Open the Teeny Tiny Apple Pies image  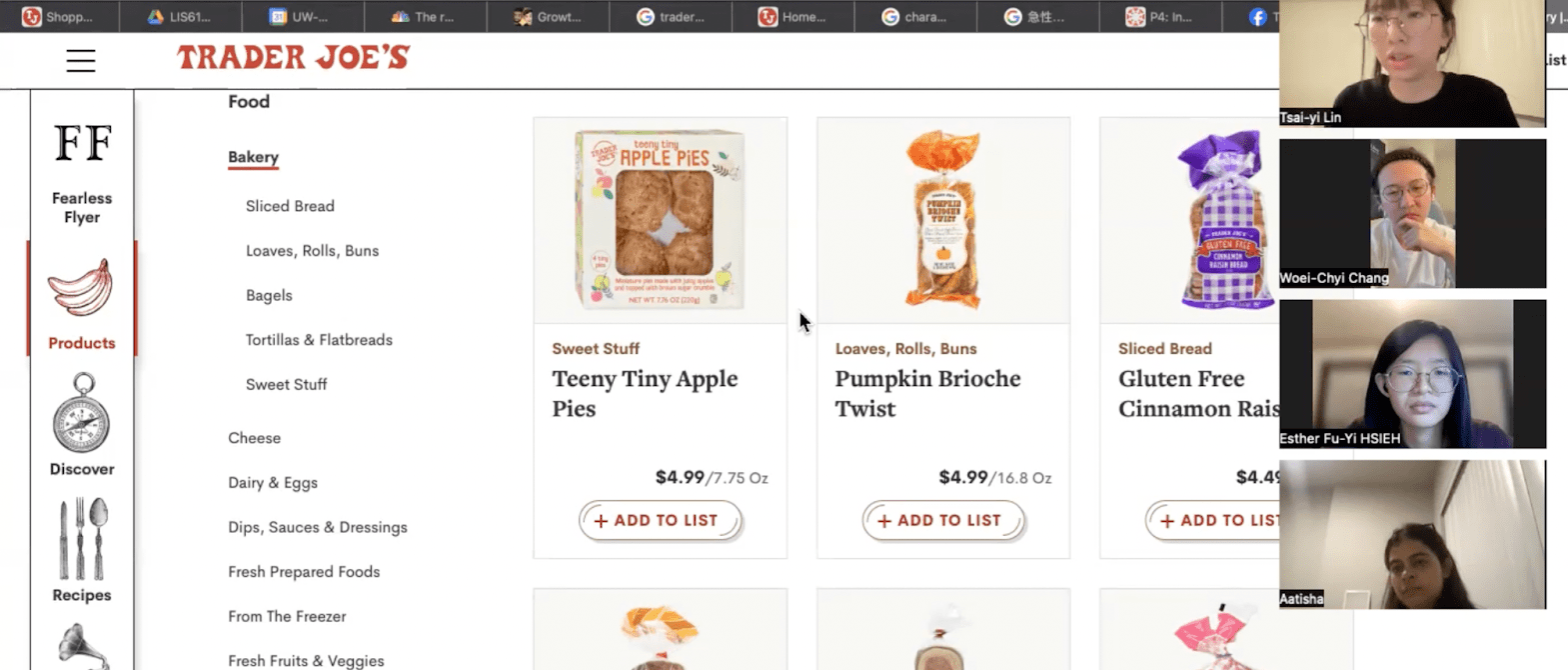point(660,220)
